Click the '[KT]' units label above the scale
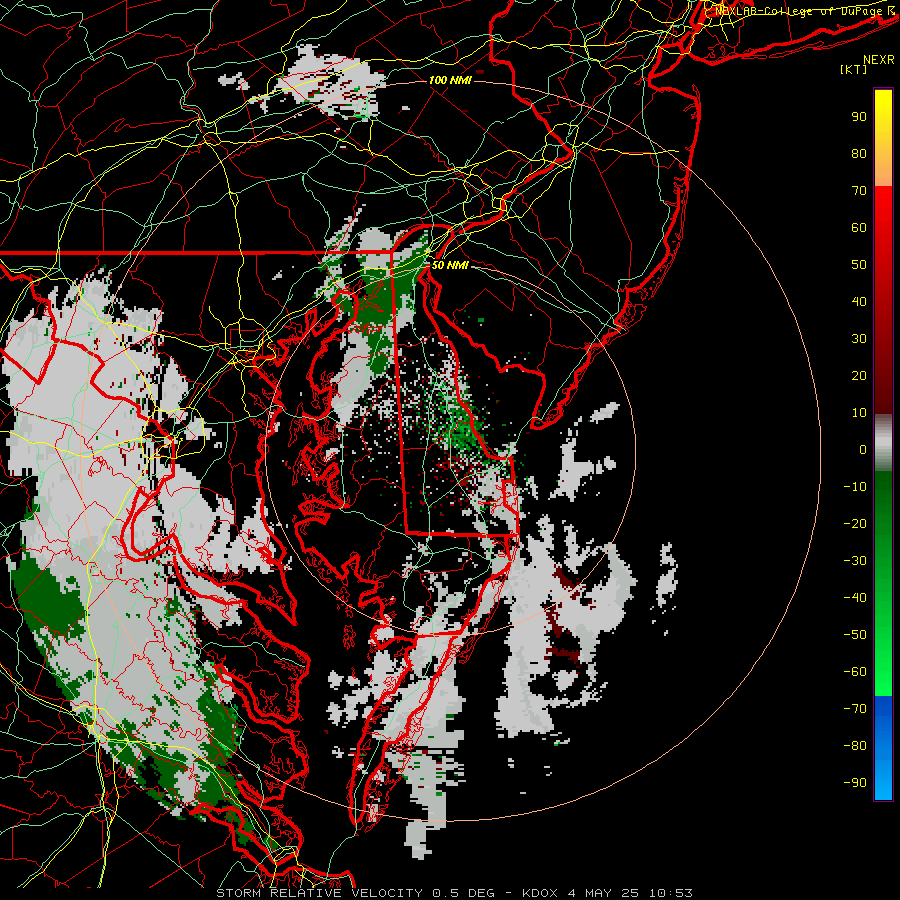900x900 pixels. 854,69
